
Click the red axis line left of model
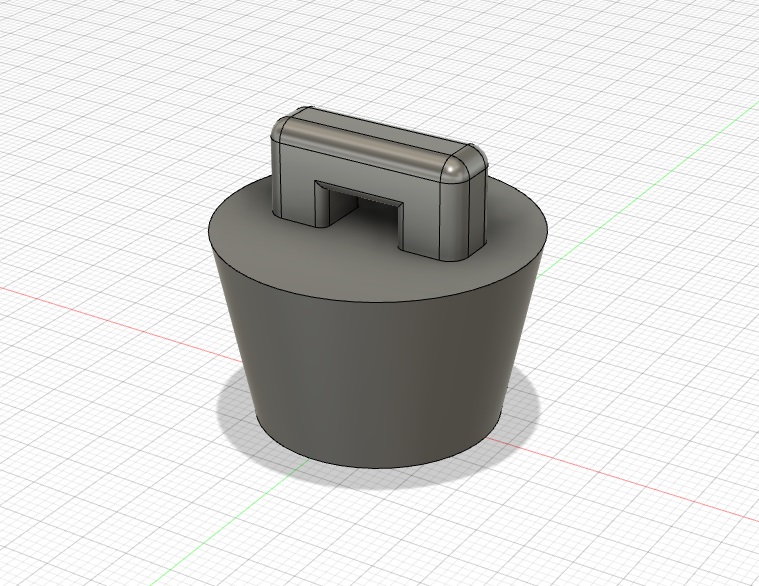(100, 316)
